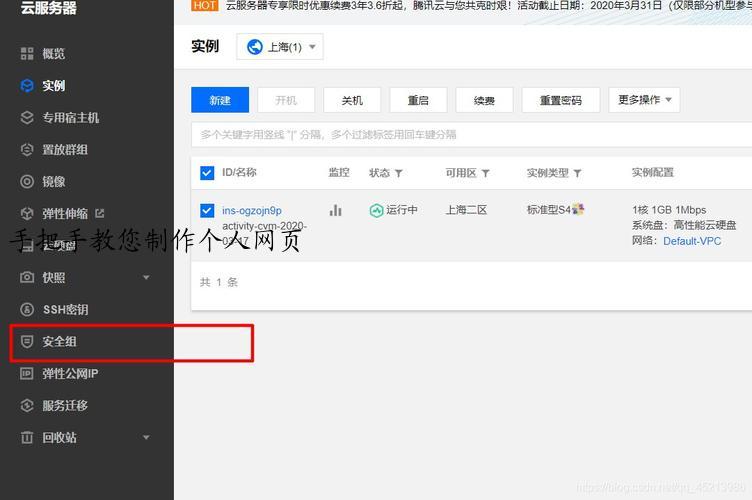Click the 快照 camera icon
This screenshot has width=752, height=500.
(x=27, y=278)
